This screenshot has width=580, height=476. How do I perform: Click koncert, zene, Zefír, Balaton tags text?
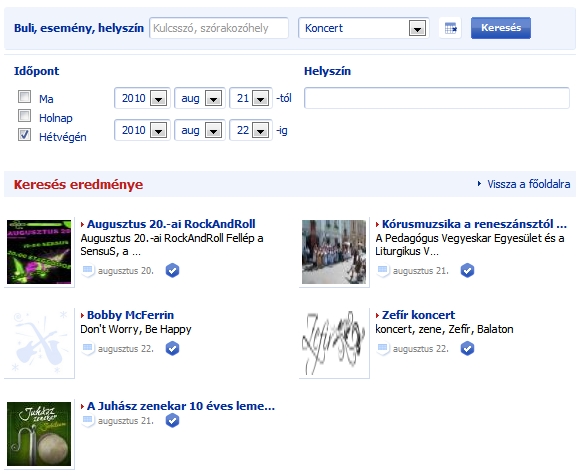444,329
